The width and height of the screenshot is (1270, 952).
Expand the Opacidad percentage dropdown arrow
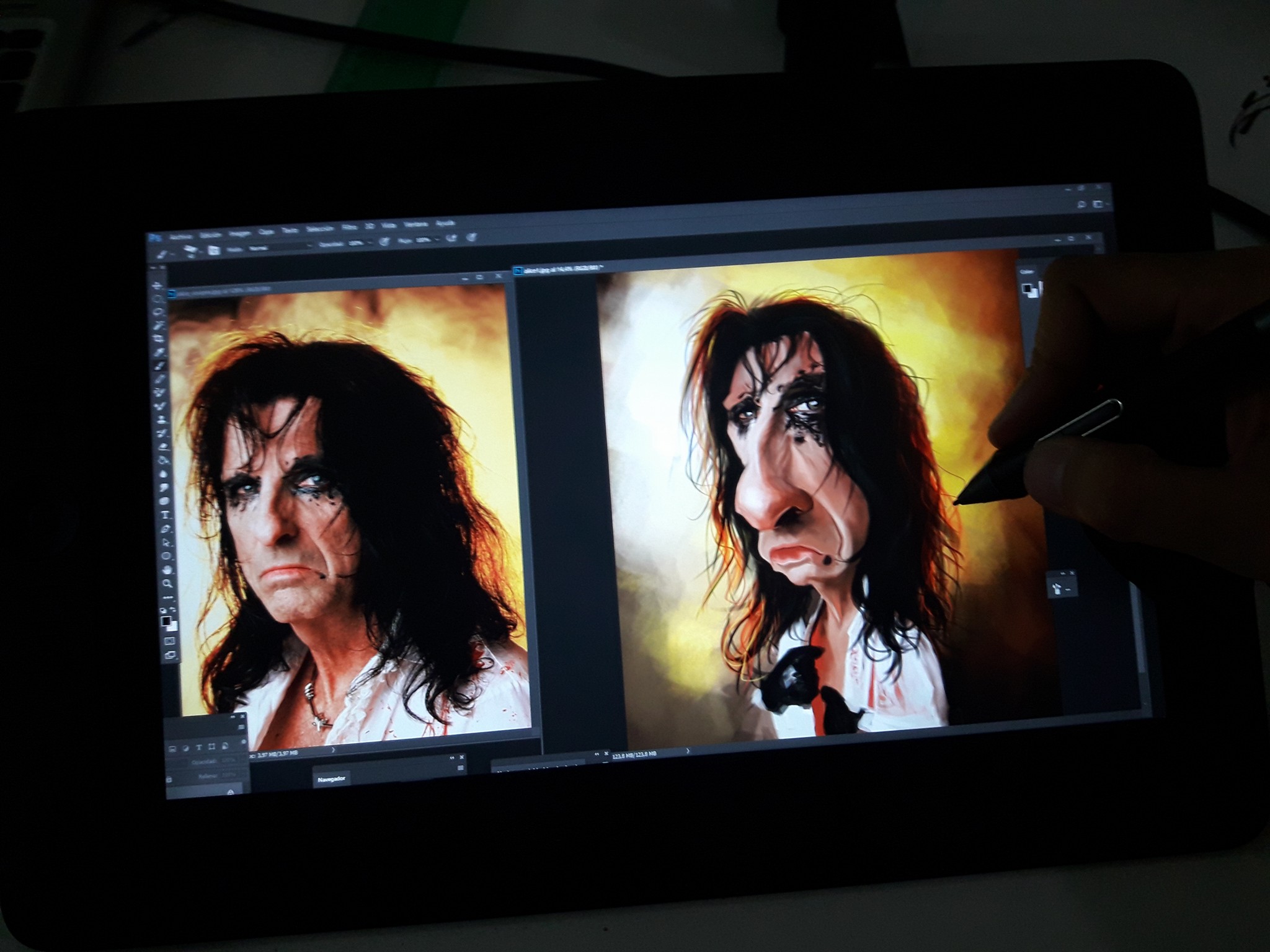[369, 243]
